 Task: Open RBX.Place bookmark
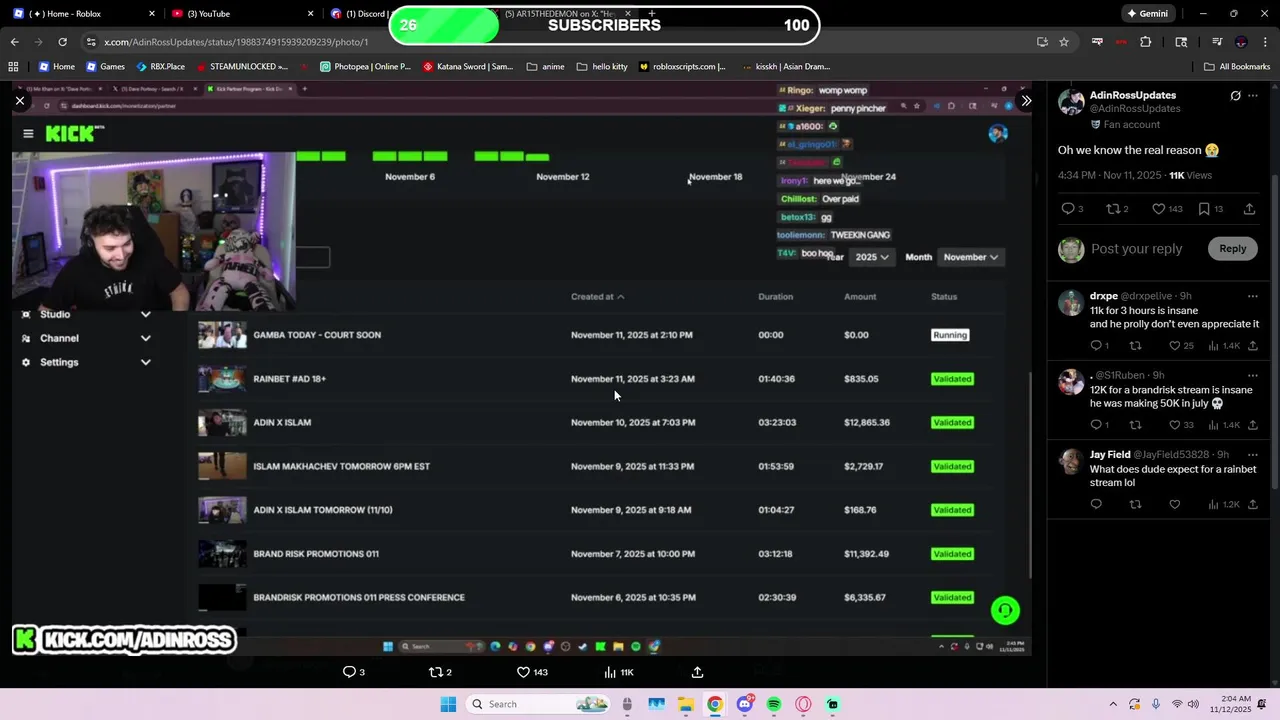[161, 67]
